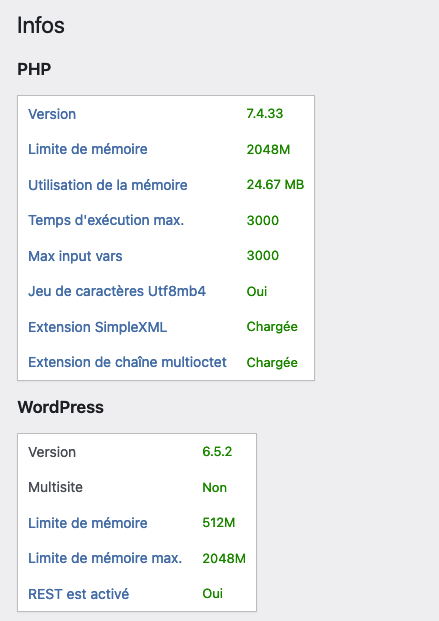Click the 'PHP' section heading
Screen dimensions: 439x621
[x=34, y=69]
